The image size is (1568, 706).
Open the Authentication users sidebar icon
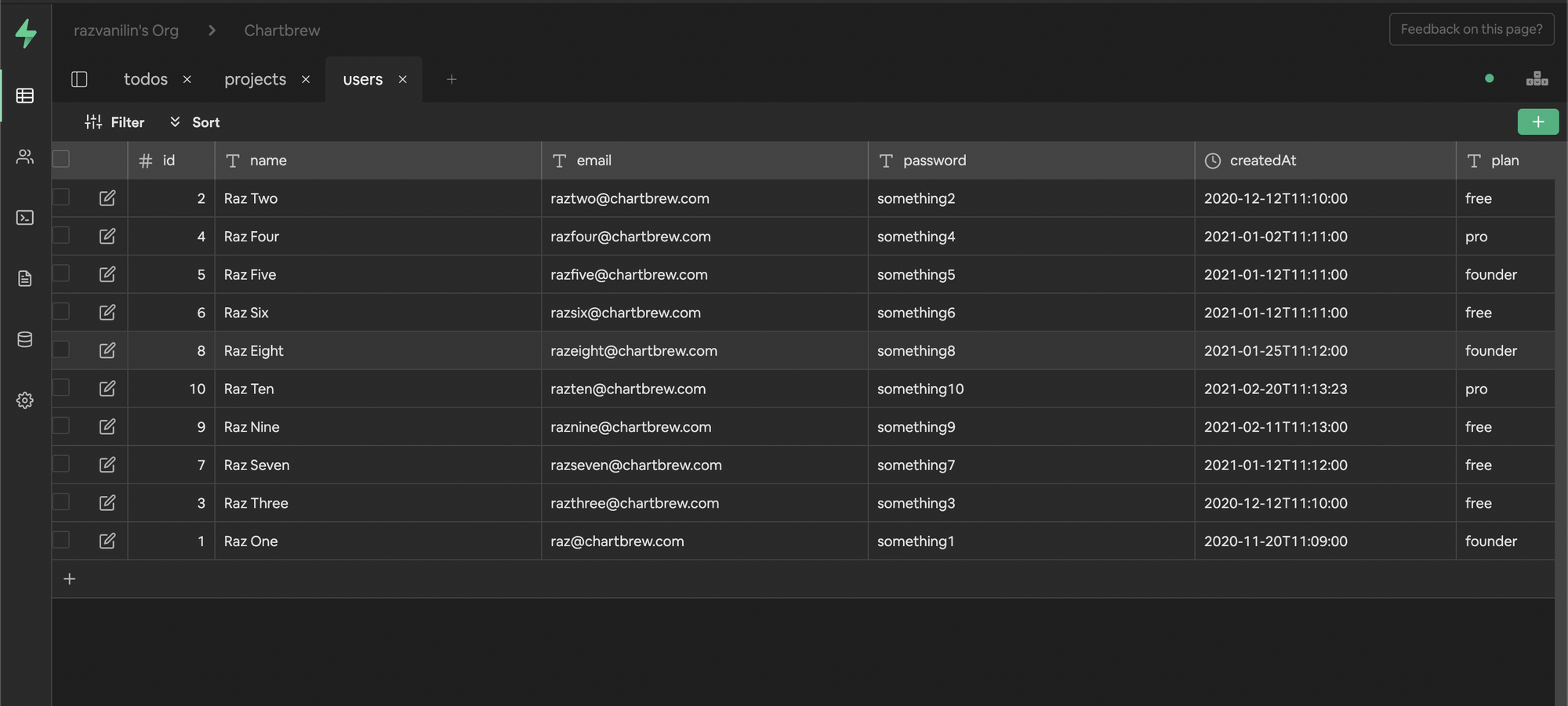point(25,157)
